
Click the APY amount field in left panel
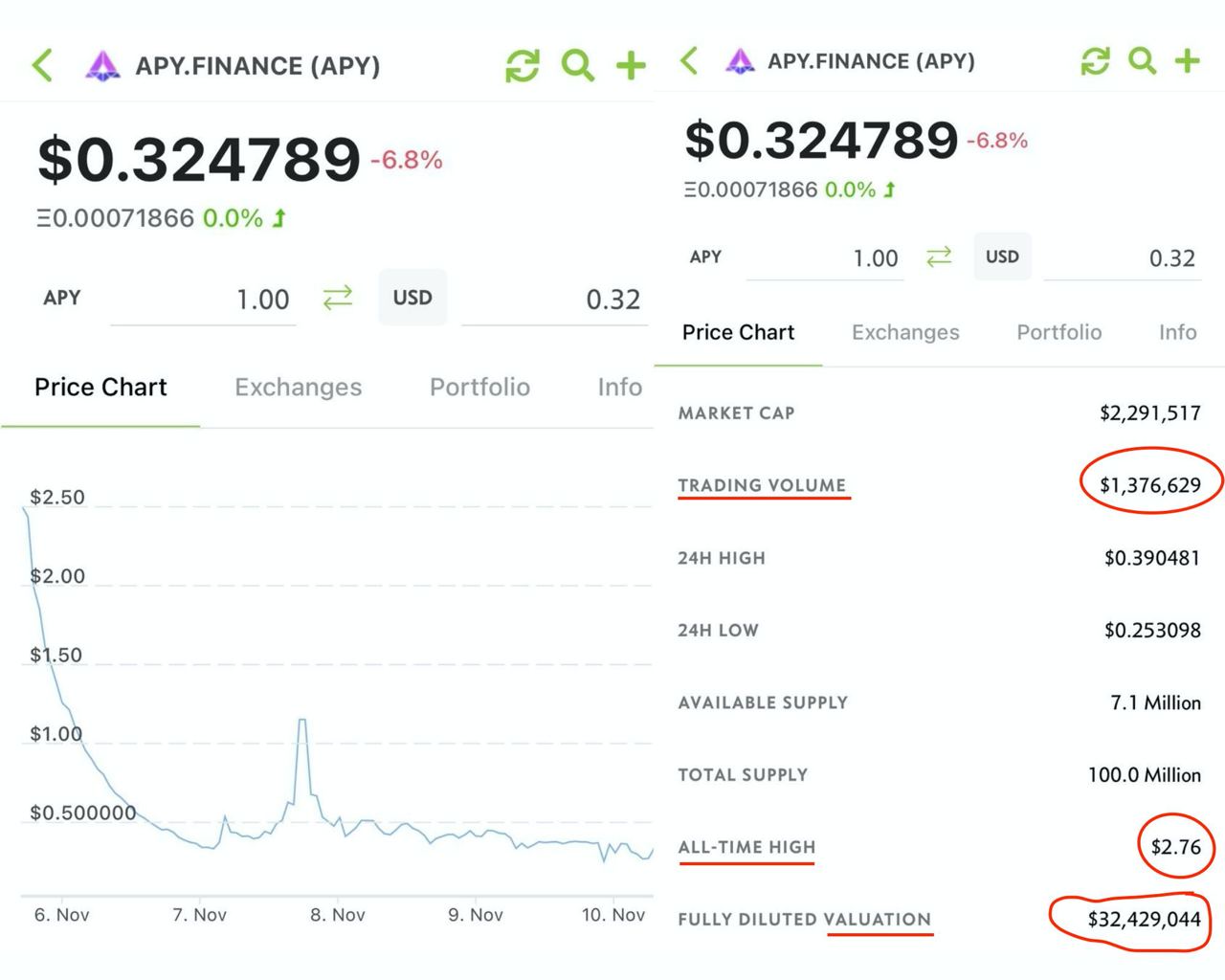[203, 300]
